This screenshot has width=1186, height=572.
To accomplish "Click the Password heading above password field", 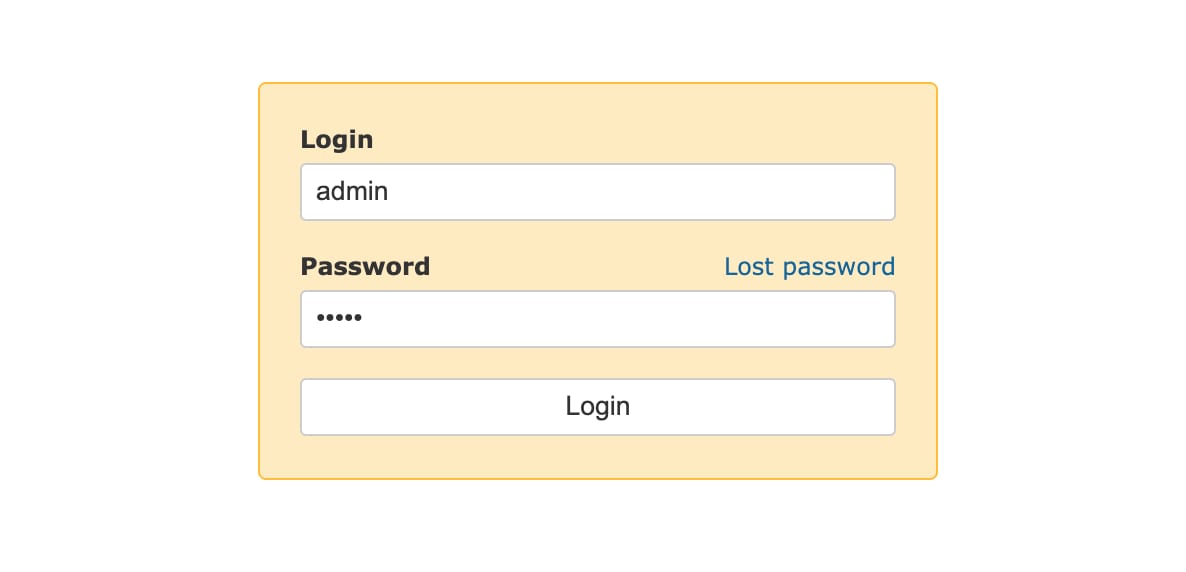I will click(x=365, y=267).
